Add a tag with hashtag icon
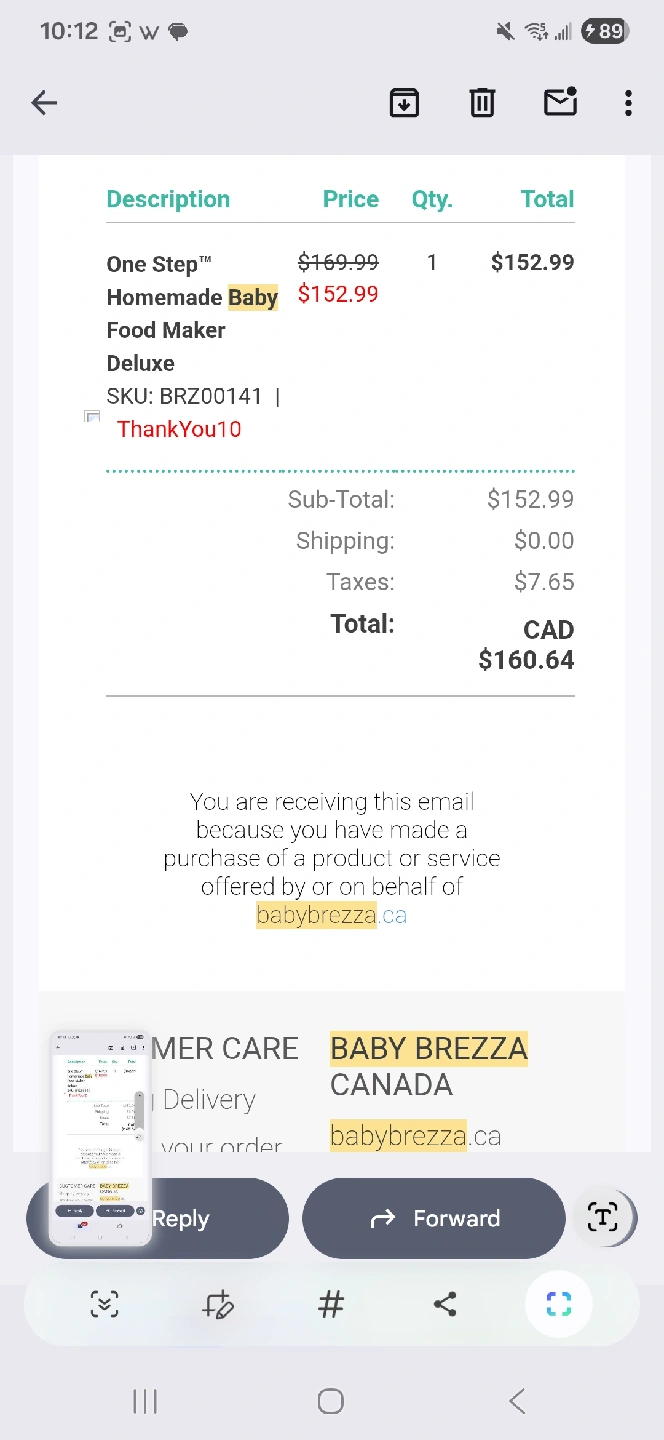The image size is (664, 1440). [x=331, y=1304]
